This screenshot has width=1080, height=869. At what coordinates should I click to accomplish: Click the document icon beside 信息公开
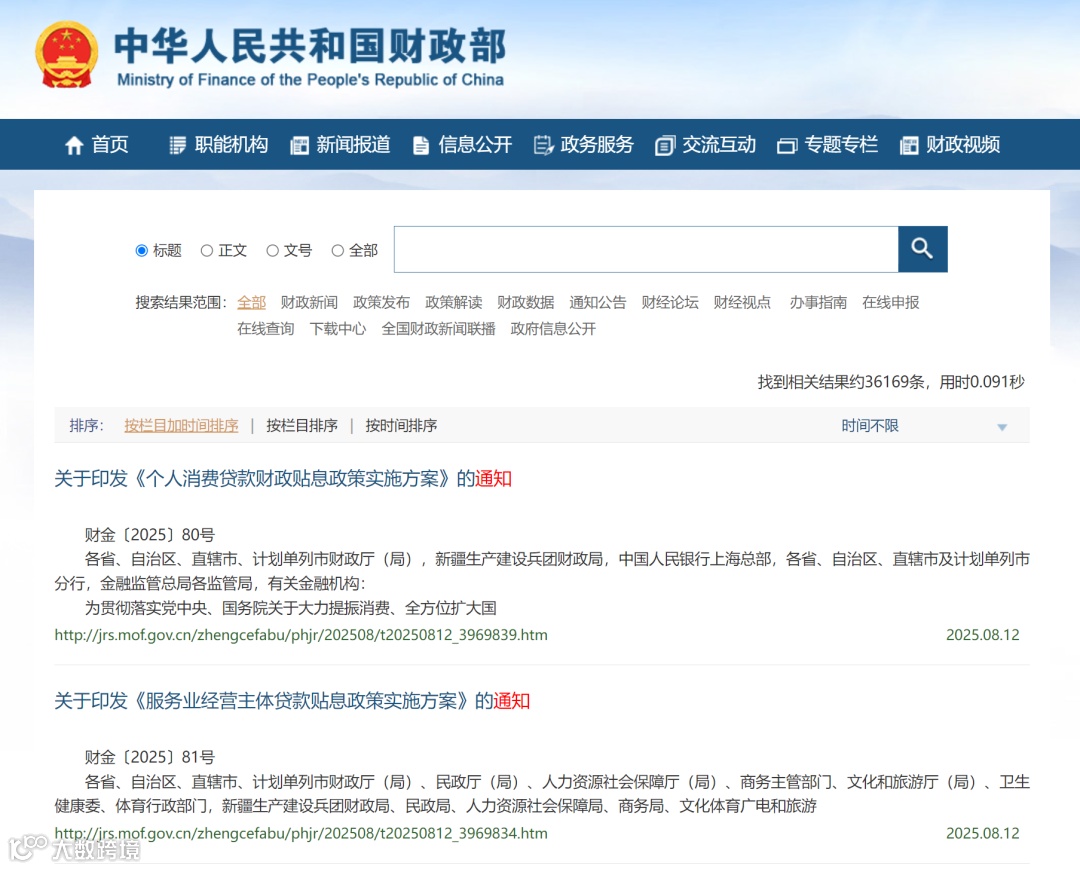pos(421,145)
